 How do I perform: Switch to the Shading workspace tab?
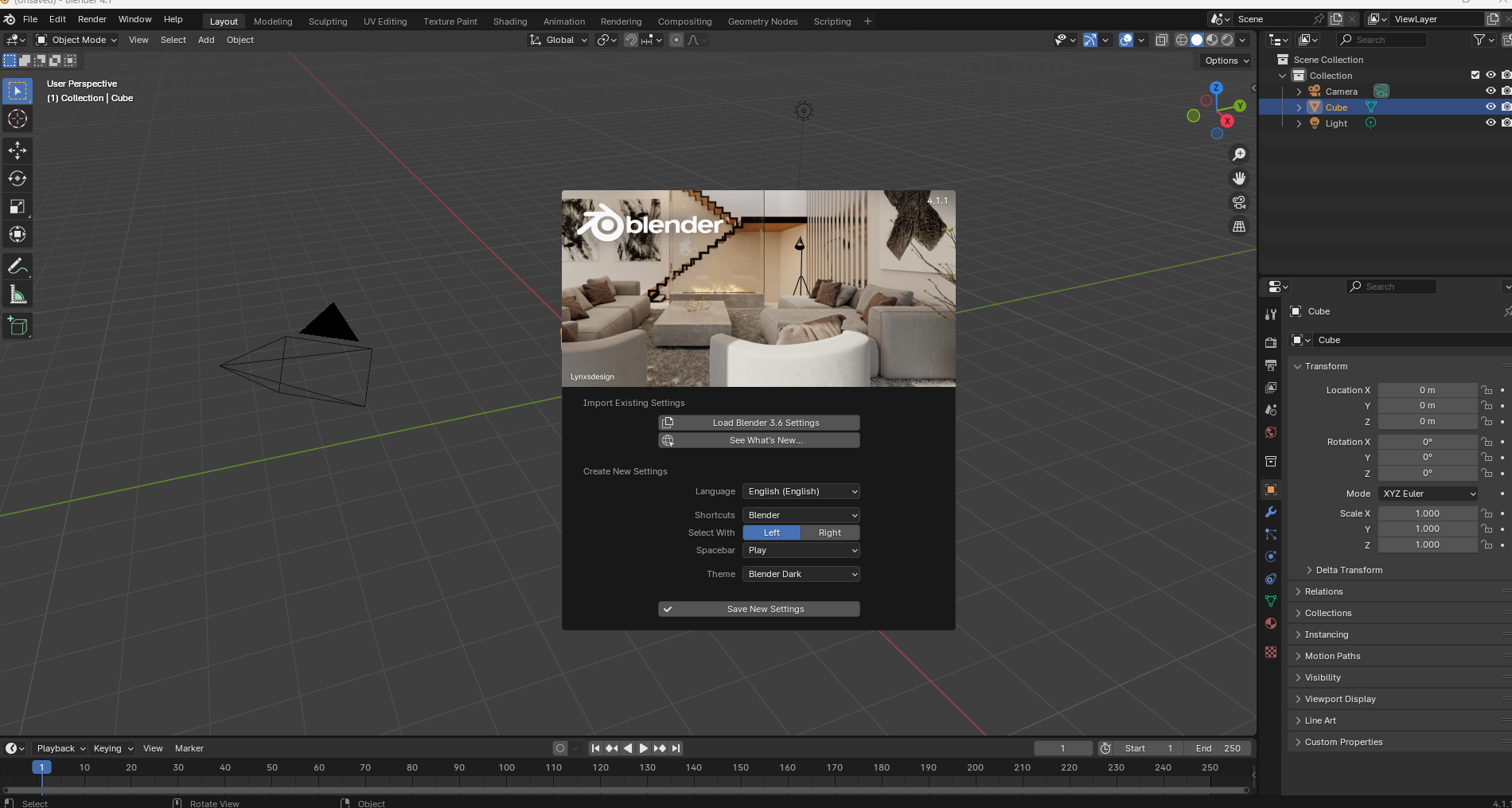(x=510, y=21)
